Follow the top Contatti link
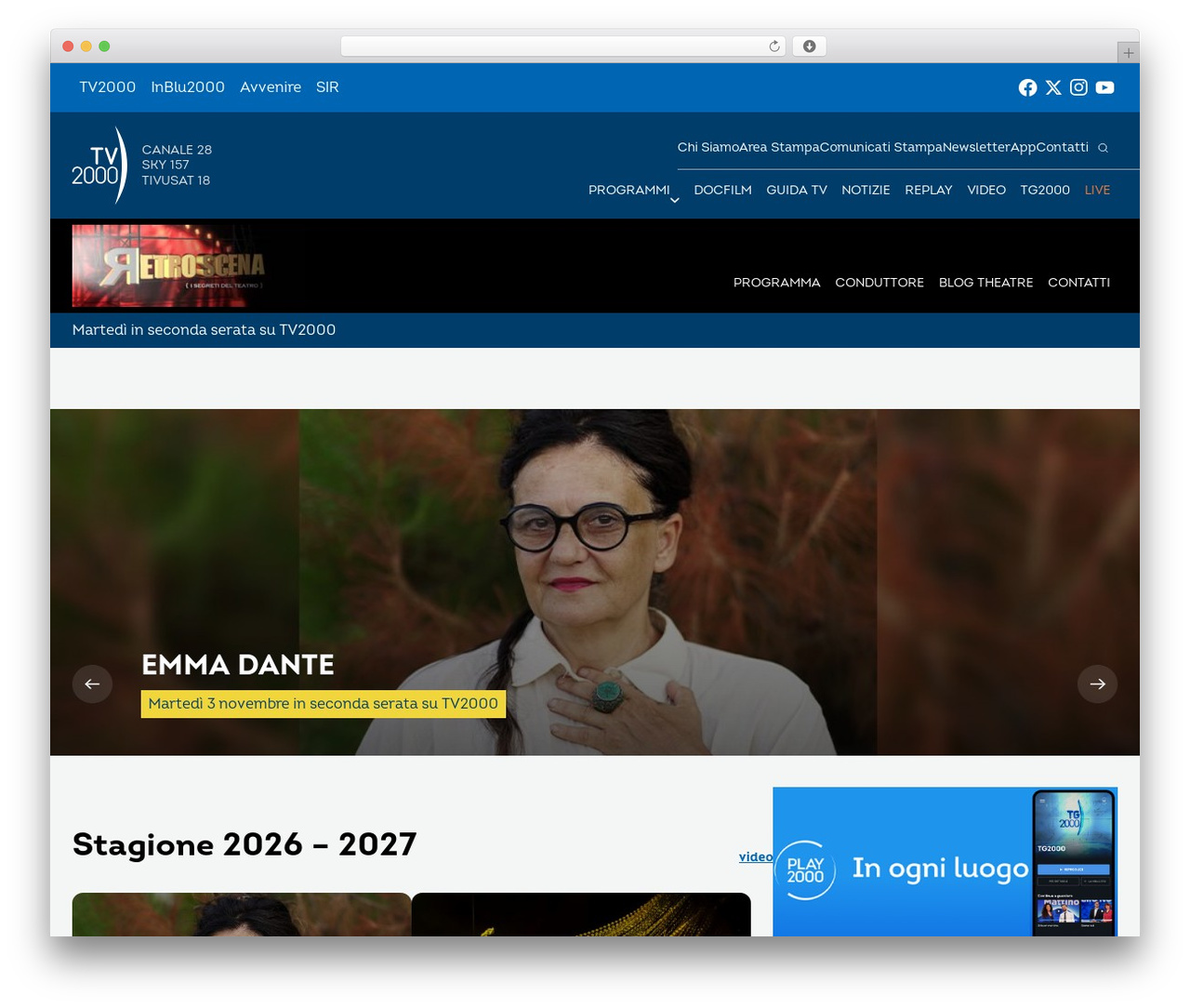The image size is (1190, 1008). coord(1063,147)
